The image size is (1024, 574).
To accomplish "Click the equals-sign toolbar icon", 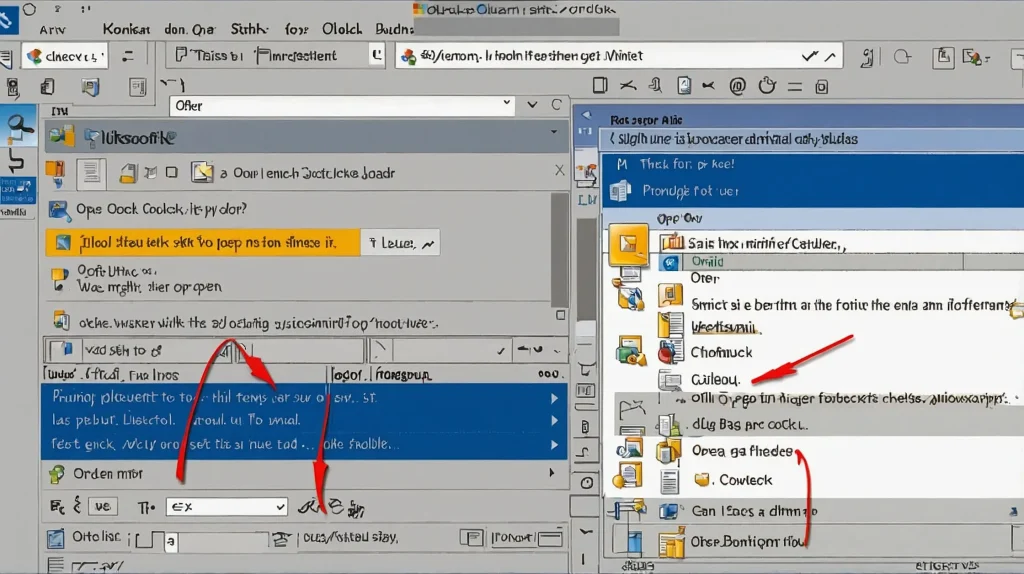I will point(795,86).
